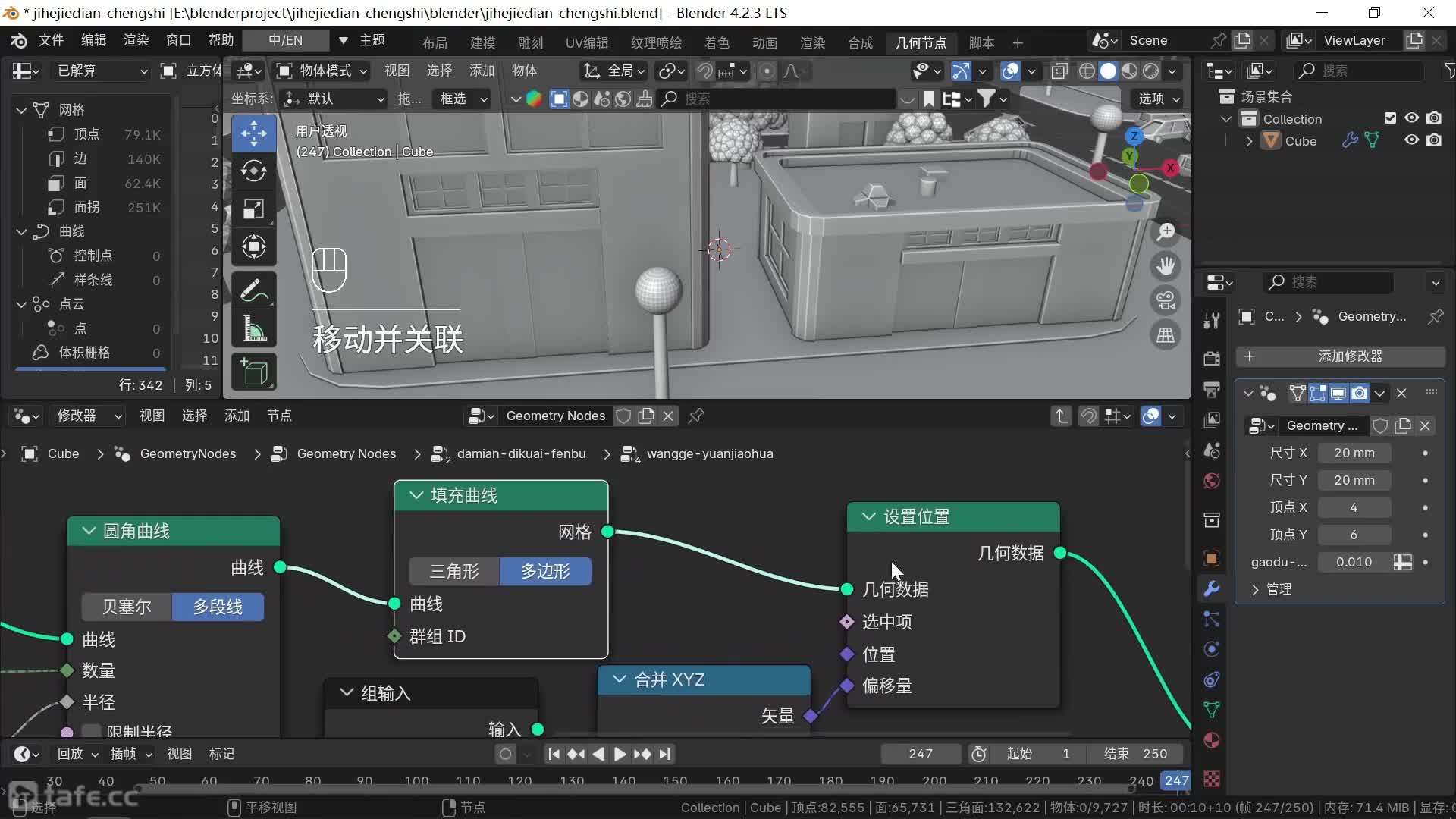Screen dimensions: 1456x819
Task: Hide the Cube object with eye icon
Action: point(1411,140)
